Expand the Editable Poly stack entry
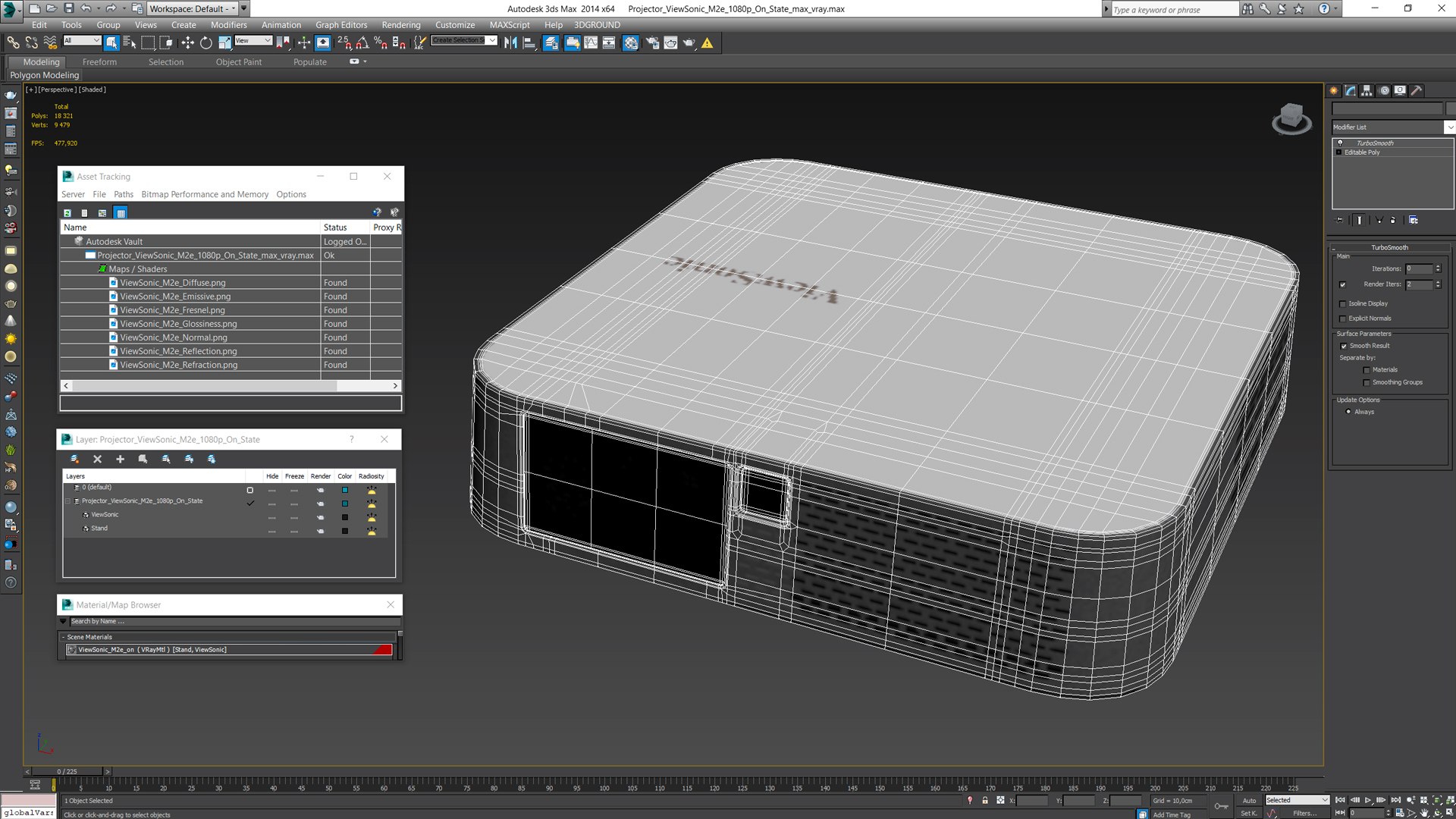Image resolution: width=1456 pixels, height=819 pixels. pyautogui.click(x=1339, y=152)
